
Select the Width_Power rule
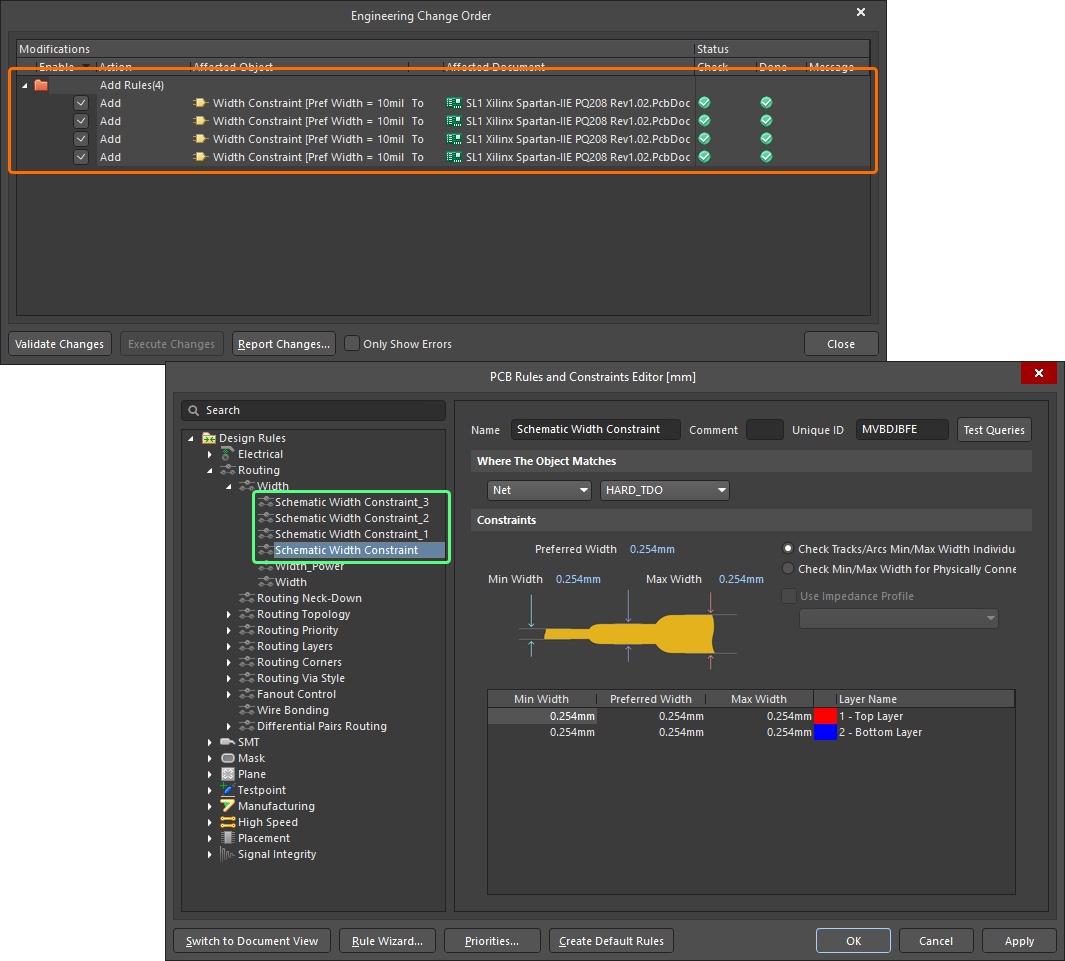309,566
